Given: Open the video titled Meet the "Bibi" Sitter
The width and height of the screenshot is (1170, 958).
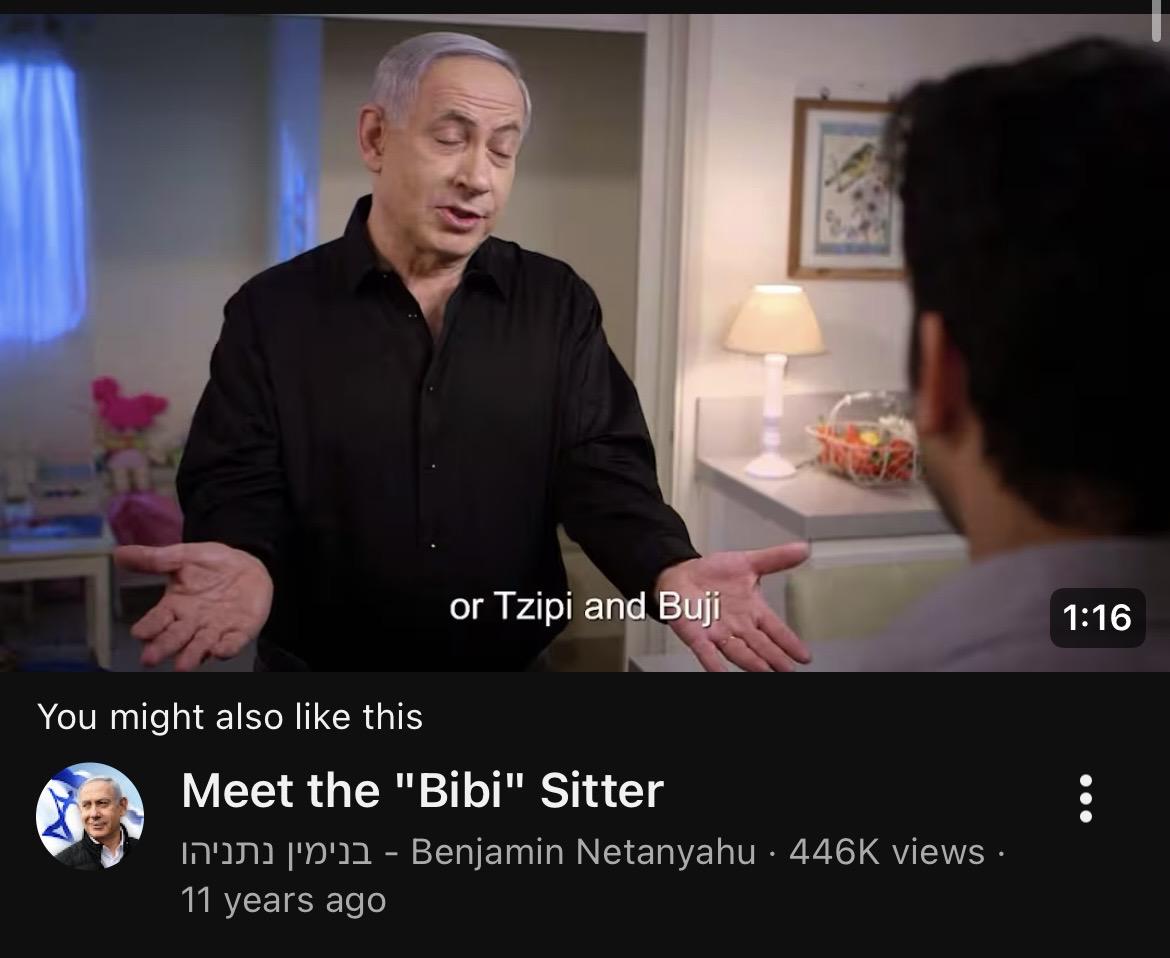Looking at the screenshot, I should 422,790.
